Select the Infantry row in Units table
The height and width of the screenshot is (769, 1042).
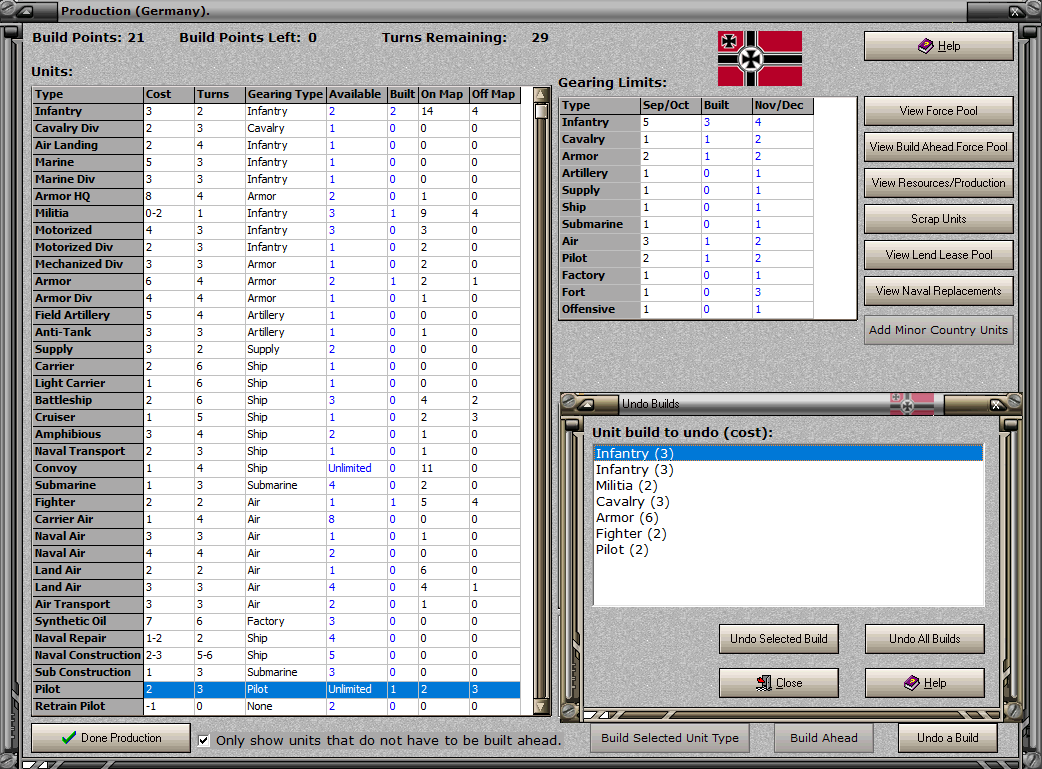tap(276, 111)
